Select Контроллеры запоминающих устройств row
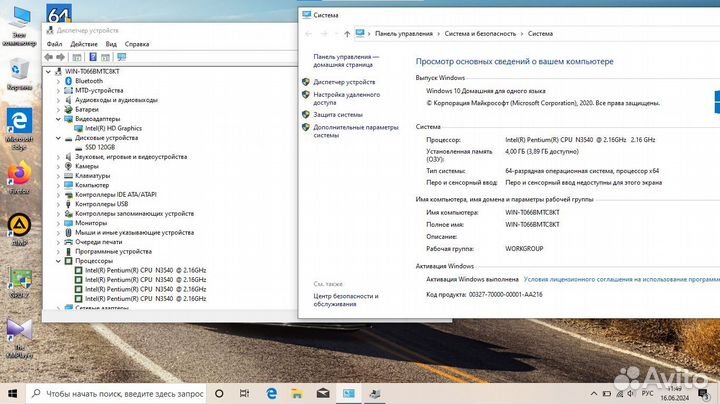Screen dimensions: 720x404 (135, 214)
